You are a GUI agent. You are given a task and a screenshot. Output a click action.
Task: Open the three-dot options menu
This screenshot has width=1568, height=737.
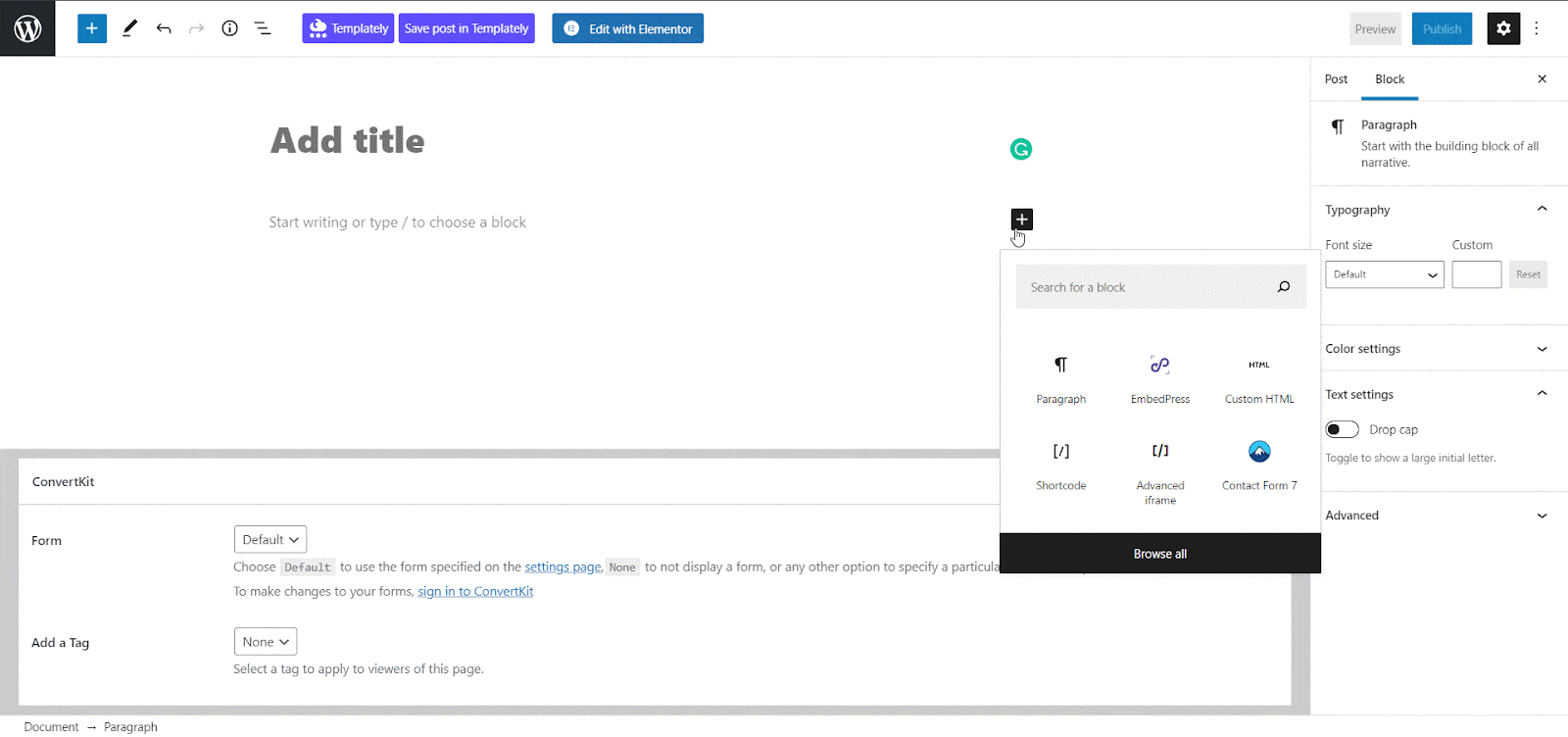point(1537,28)
